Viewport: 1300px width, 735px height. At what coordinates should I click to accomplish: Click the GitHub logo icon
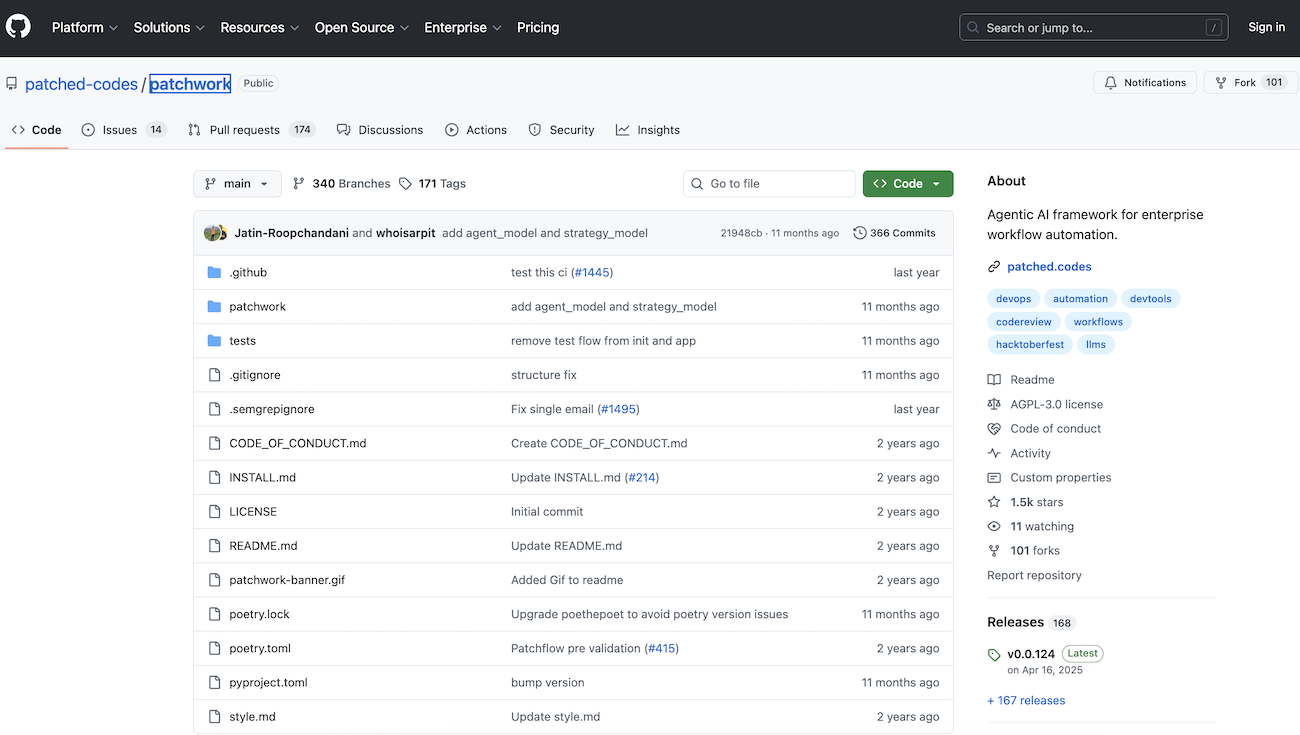(x=18, y=27)
